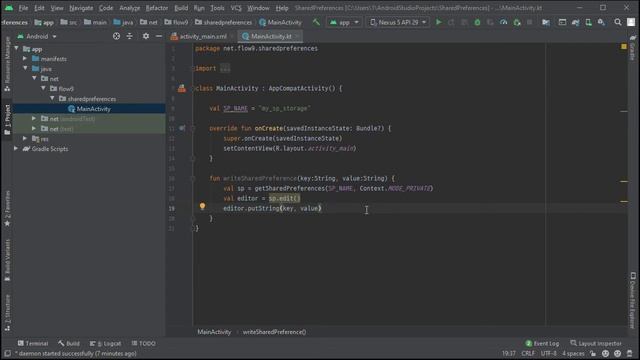Toggle the 2: Favorites side panel

point(7,208)
